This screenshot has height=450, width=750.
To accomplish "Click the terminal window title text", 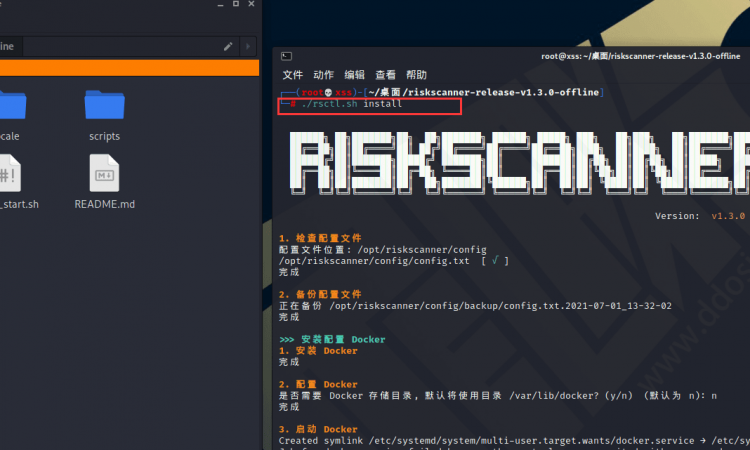I will click(640, 56).
